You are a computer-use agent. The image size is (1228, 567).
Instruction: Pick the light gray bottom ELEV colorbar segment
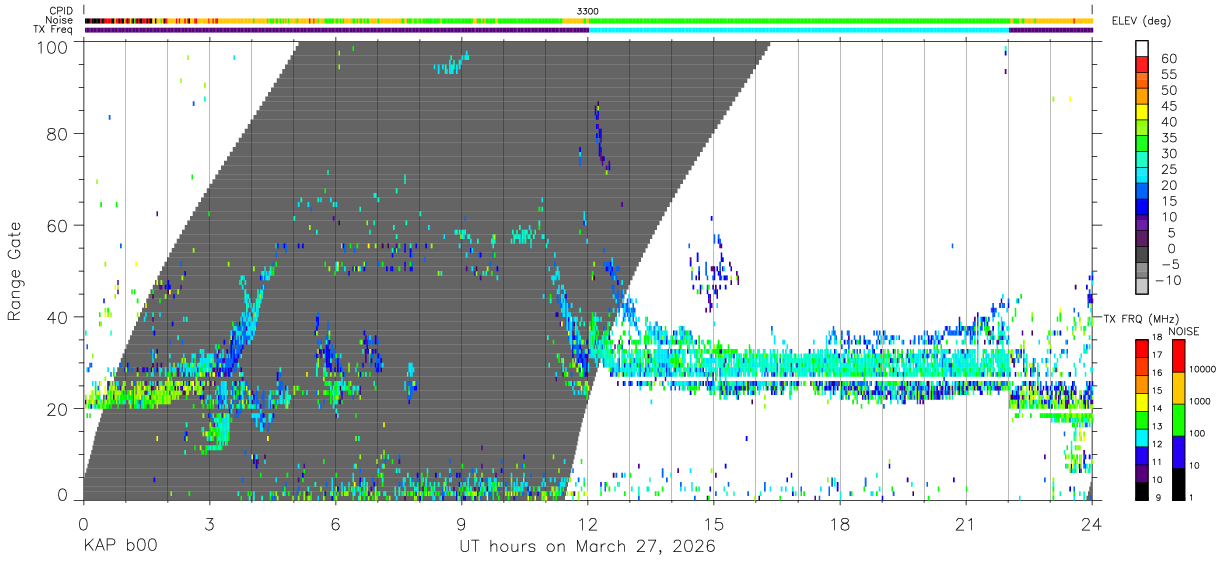point(1142,287)
